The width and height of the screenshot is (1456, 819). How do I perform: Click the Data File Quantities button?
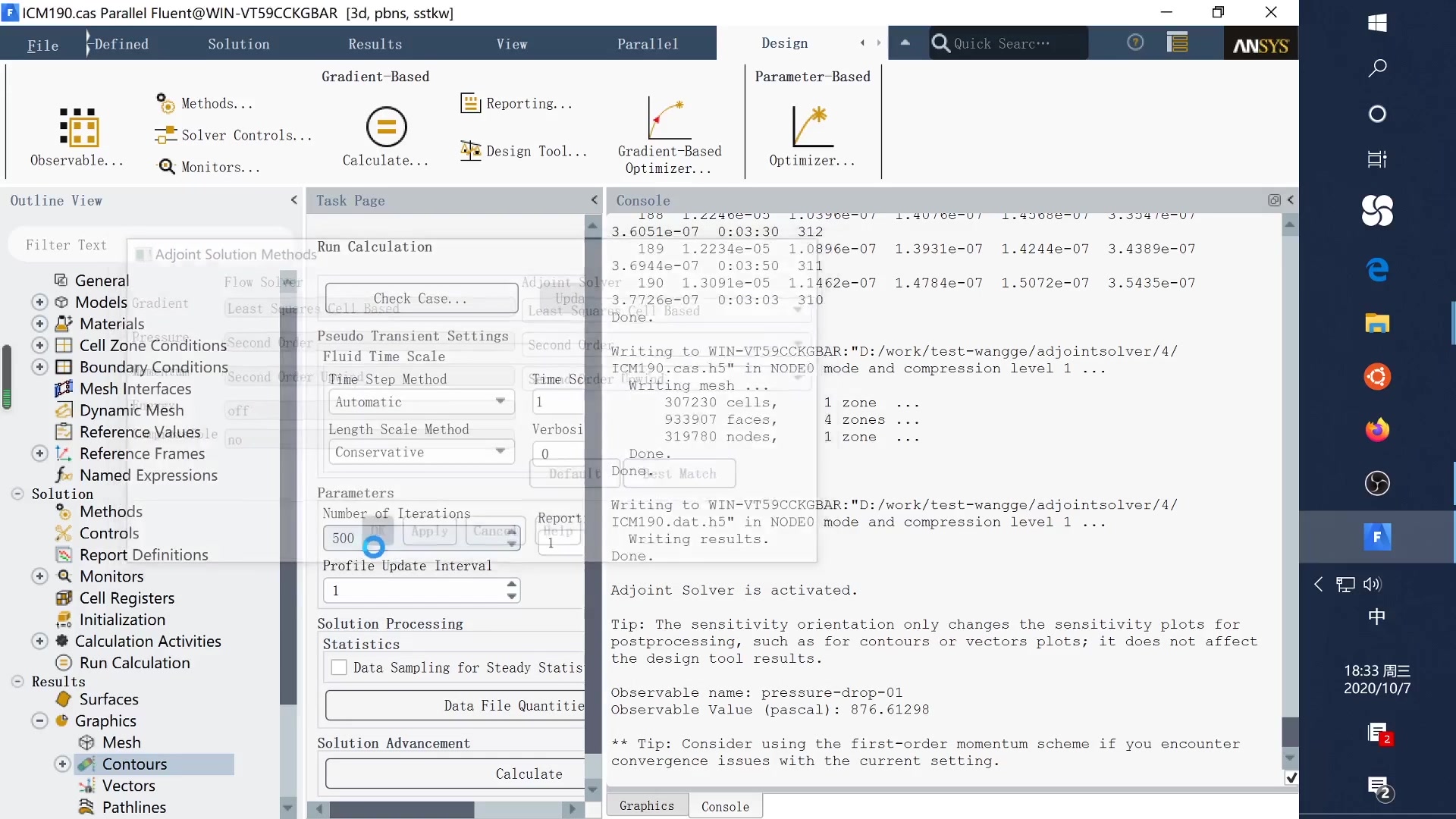(x=455, y=705)
